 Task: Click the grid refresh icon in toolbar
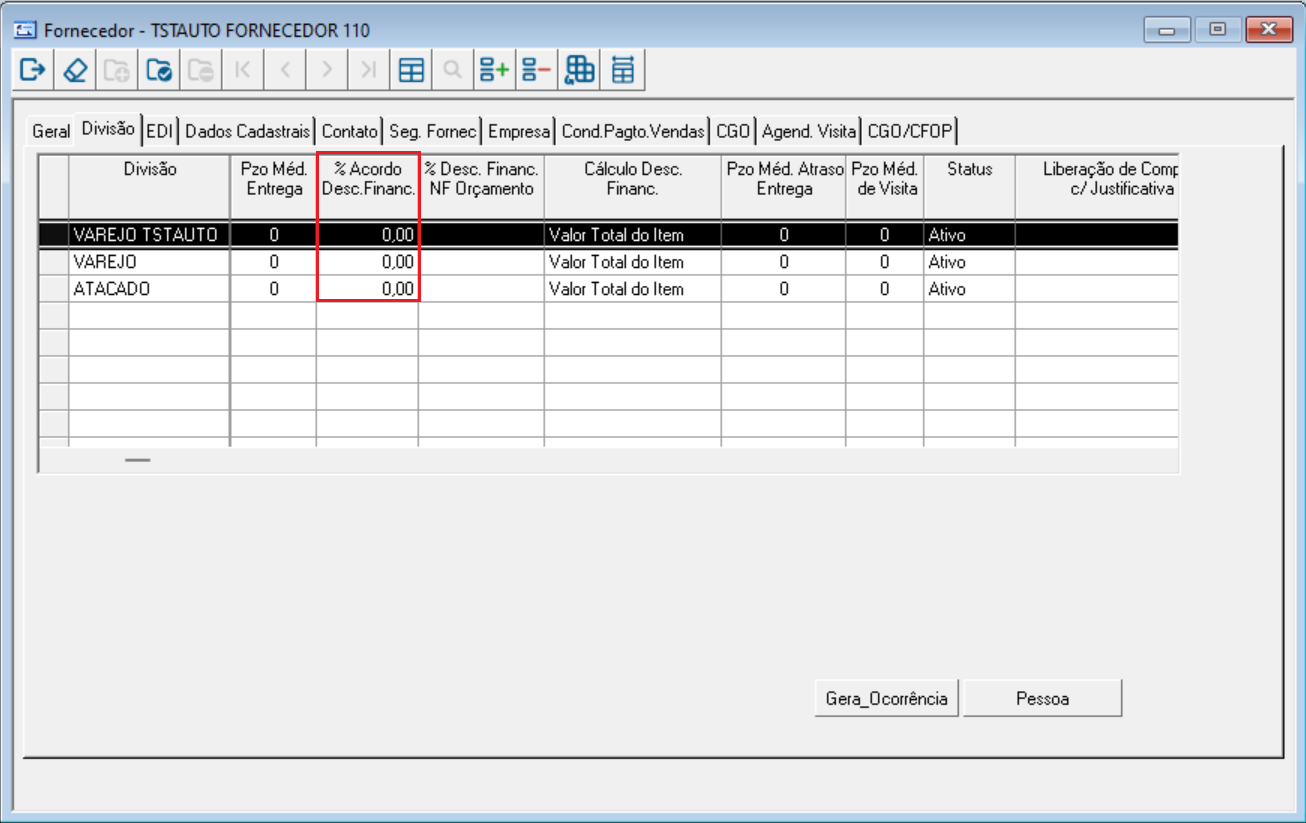(x=580, y=70)
